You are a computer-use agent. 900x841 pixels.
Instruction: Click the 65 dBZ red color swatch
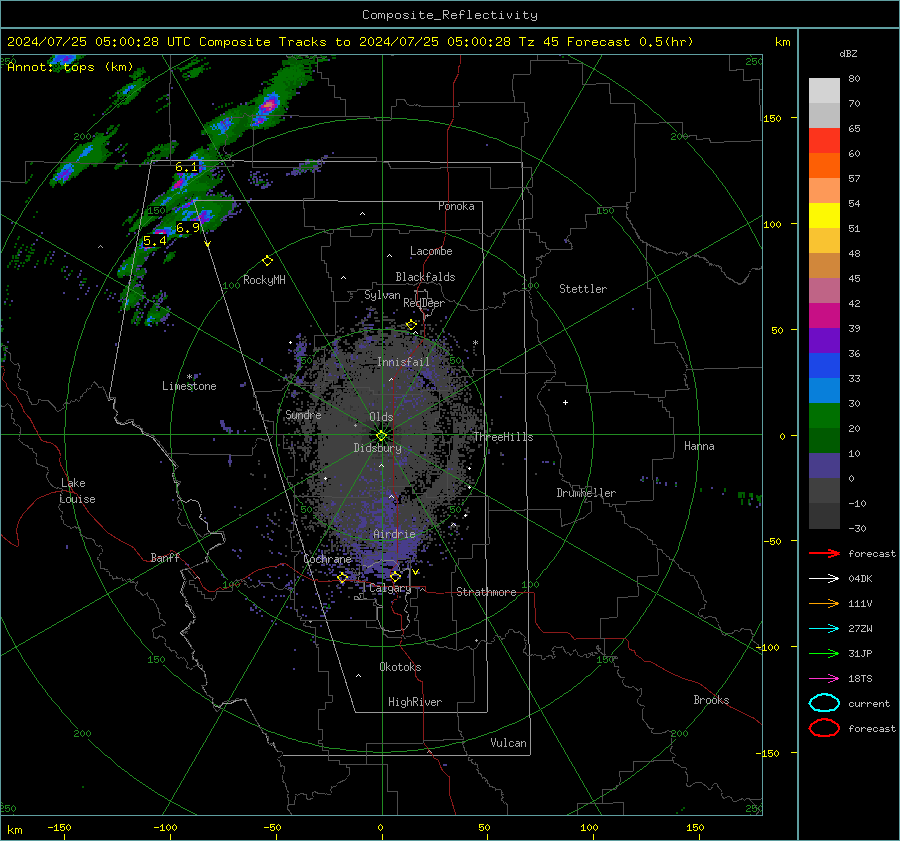824,141
